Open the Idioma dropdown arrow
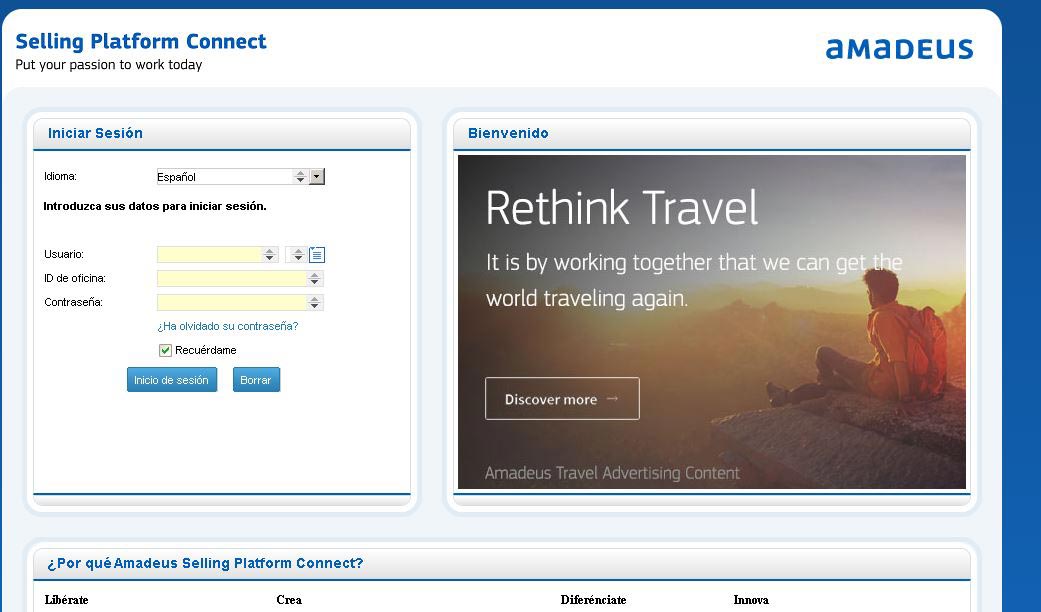The image size is (1041, 612). pyautogui.click(x=317, y=177)
